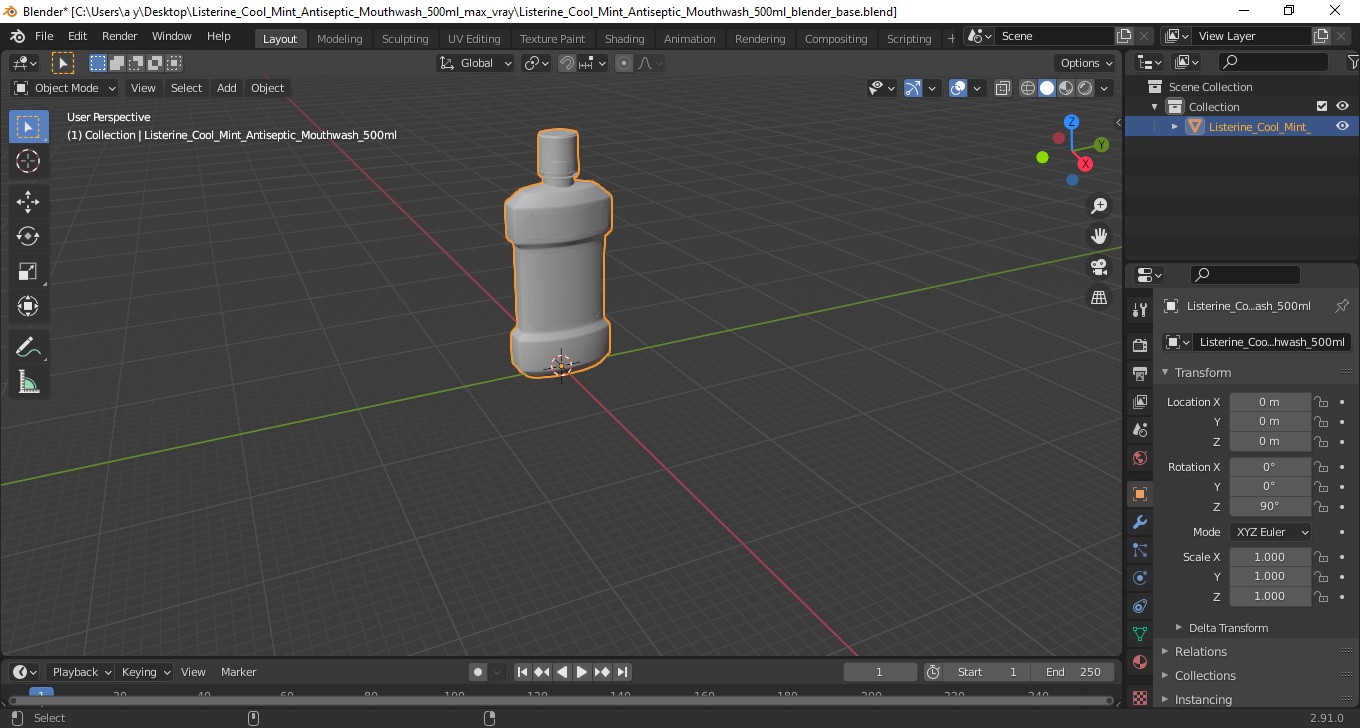Activate the 3D Cursor tool
1360x728 pixels.
[x=28, y=161]
